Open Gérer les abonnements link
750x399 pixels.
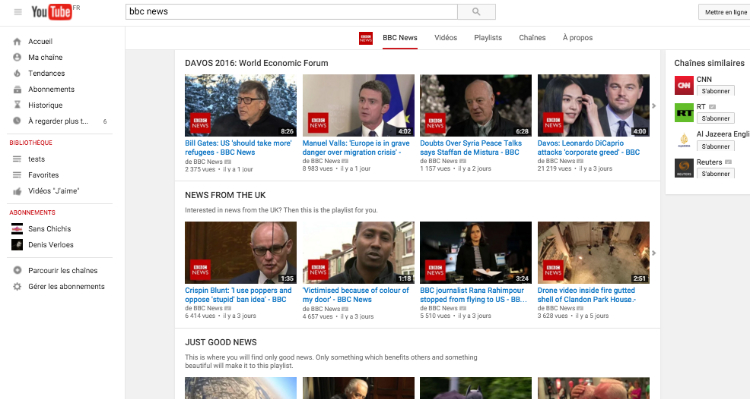[66, 286]
